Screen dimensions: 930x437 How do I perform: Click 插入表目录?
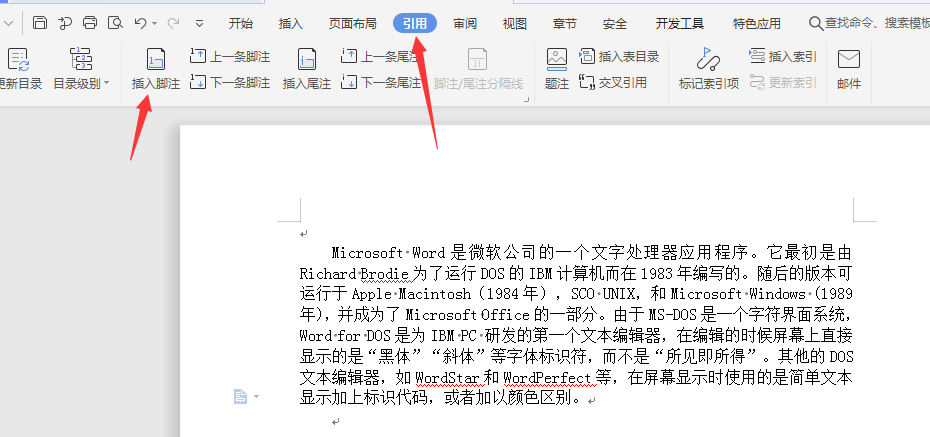pyautogui.click(x=619, y=57)
